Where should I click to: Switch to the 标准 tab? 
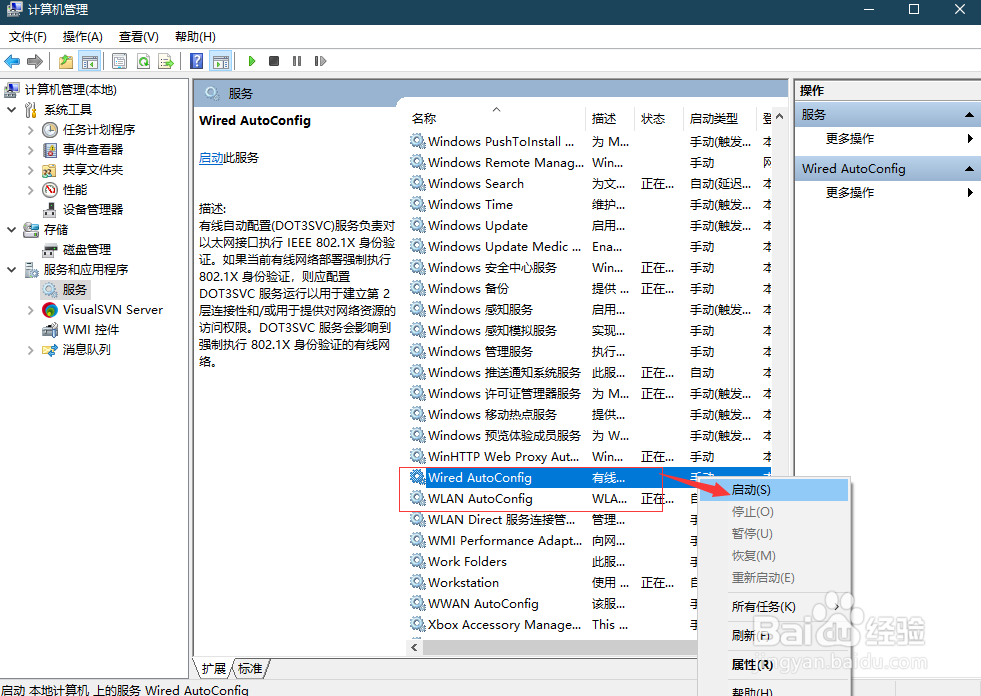click(248, 668)
